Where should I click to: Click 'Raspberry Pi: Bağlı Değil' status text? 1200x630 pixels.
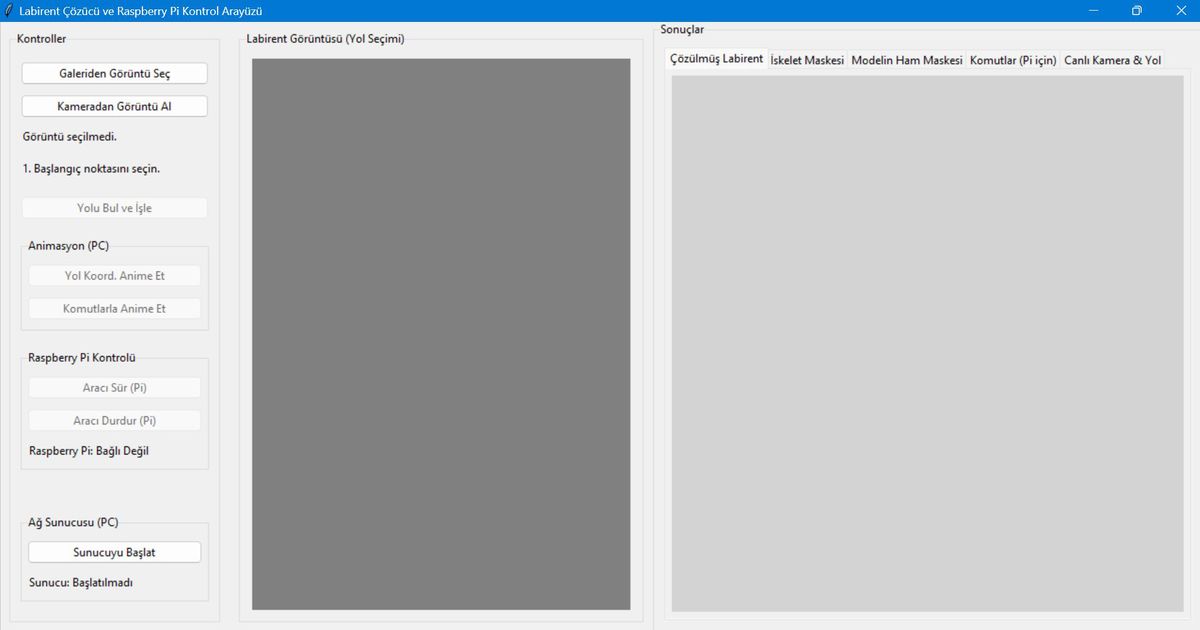(89, 451)
